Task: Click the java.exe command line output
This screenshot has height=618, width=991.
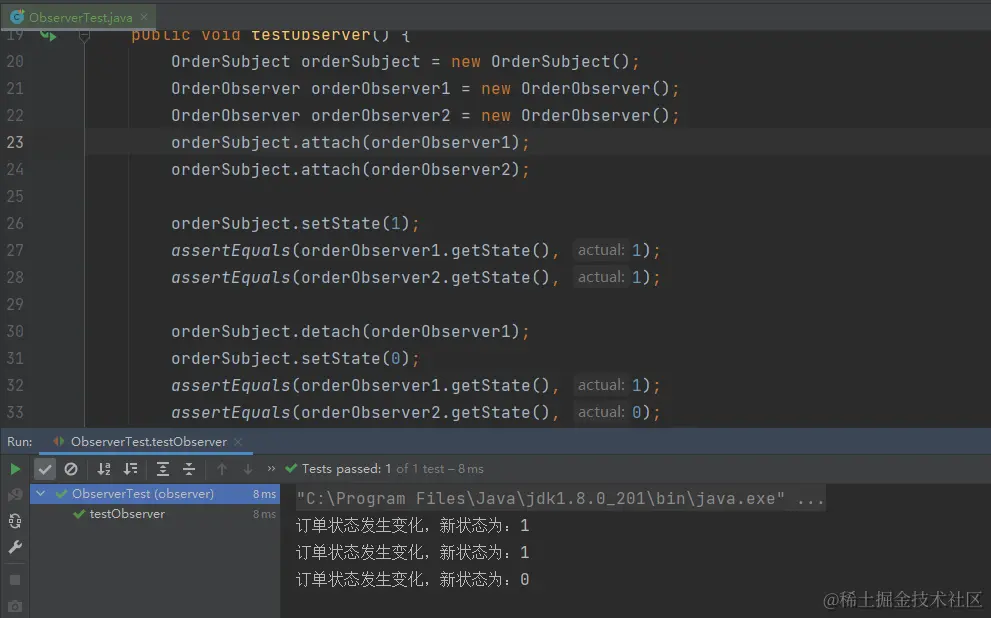Action: pyautogui.click(x=560, y=499)
